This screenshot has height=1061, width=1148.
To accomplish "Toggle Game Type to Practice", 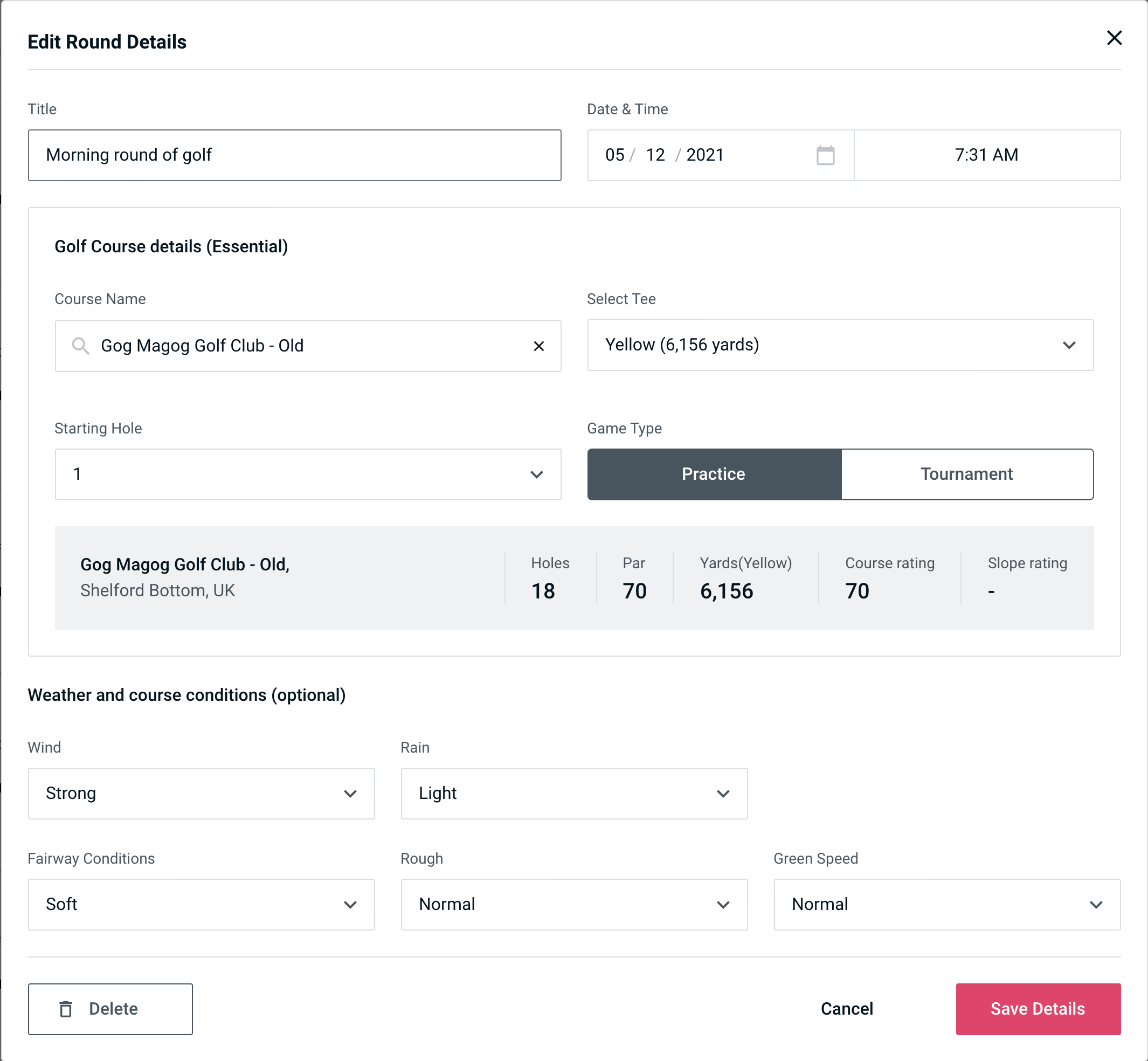I will coord(714,474).
